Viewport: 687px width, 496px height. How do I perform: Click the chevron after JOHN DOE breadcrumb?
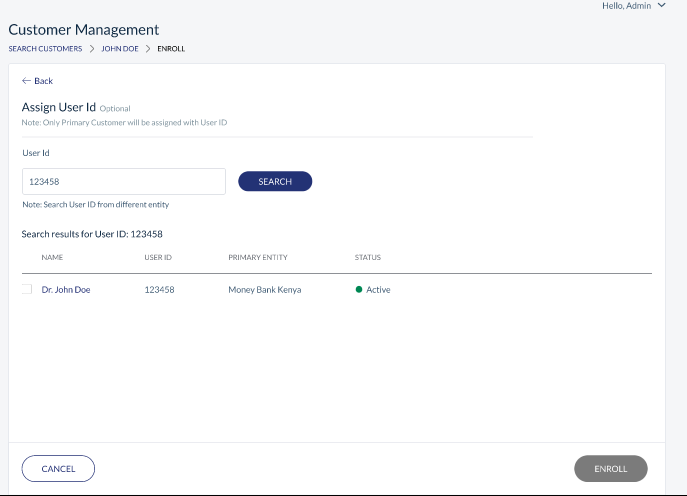click(148, 49)
